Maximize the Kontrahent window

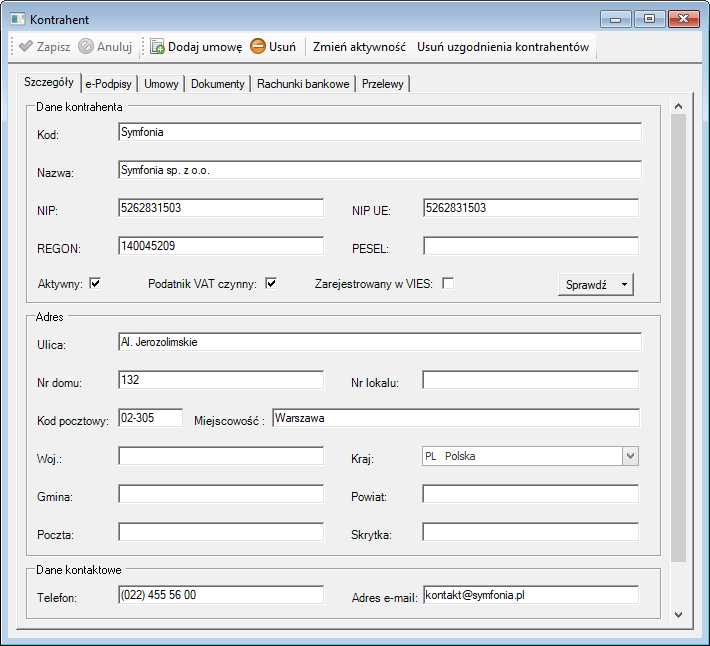point(649,19)
